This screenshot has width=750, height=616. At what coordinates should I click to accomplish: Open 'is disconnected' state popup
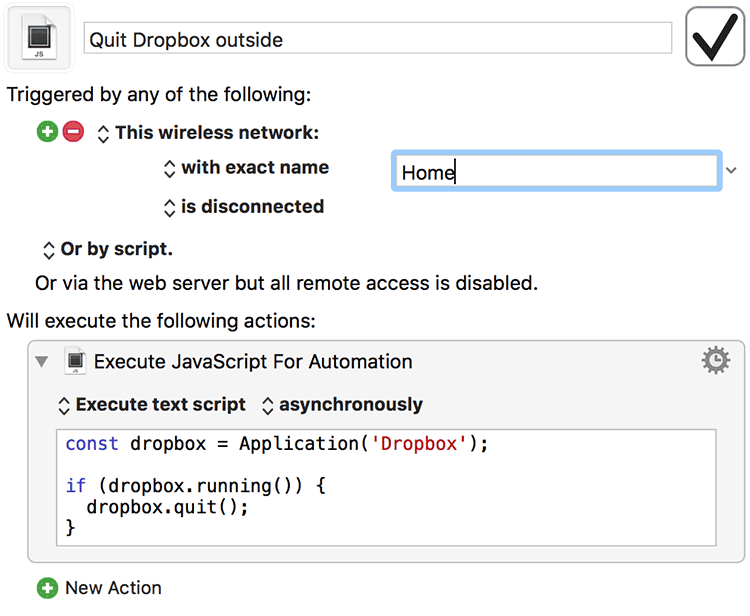pyautogui.click(x=244, y=207)
